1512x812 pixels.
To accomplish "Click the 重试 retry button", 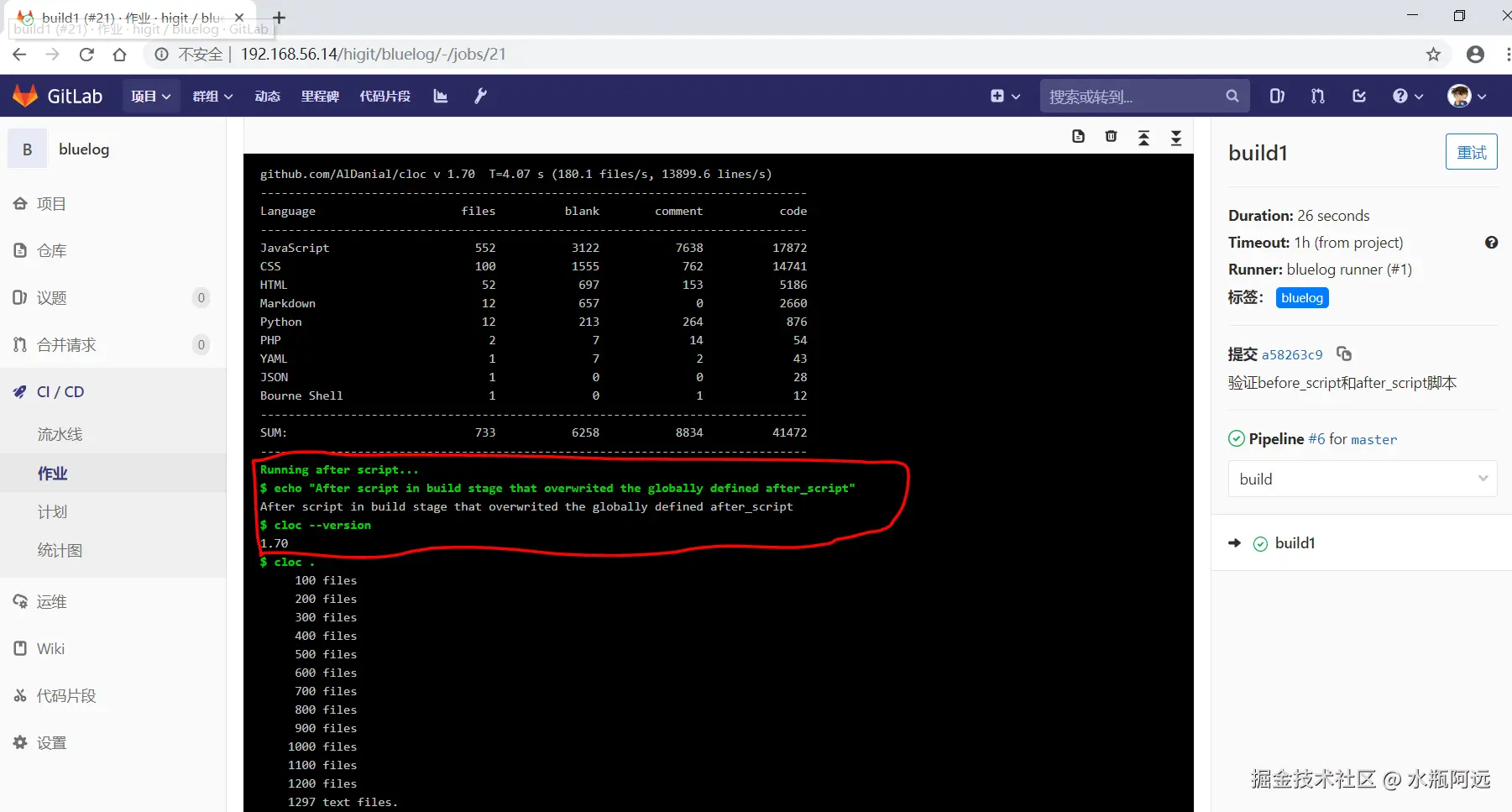I will [1471, 152].
